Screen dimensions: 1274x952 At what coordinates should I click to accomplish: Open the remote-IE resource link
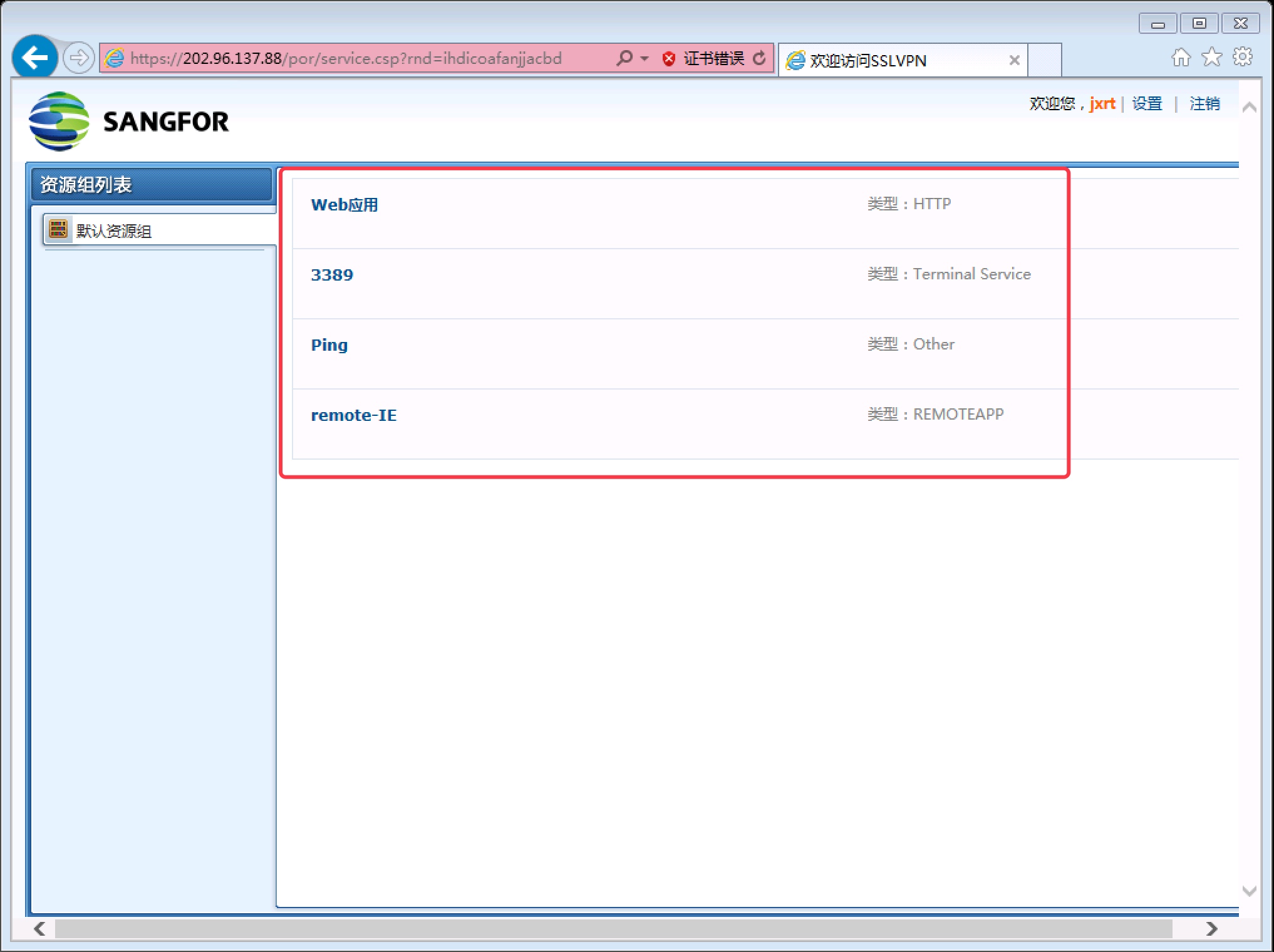[353, 415]
